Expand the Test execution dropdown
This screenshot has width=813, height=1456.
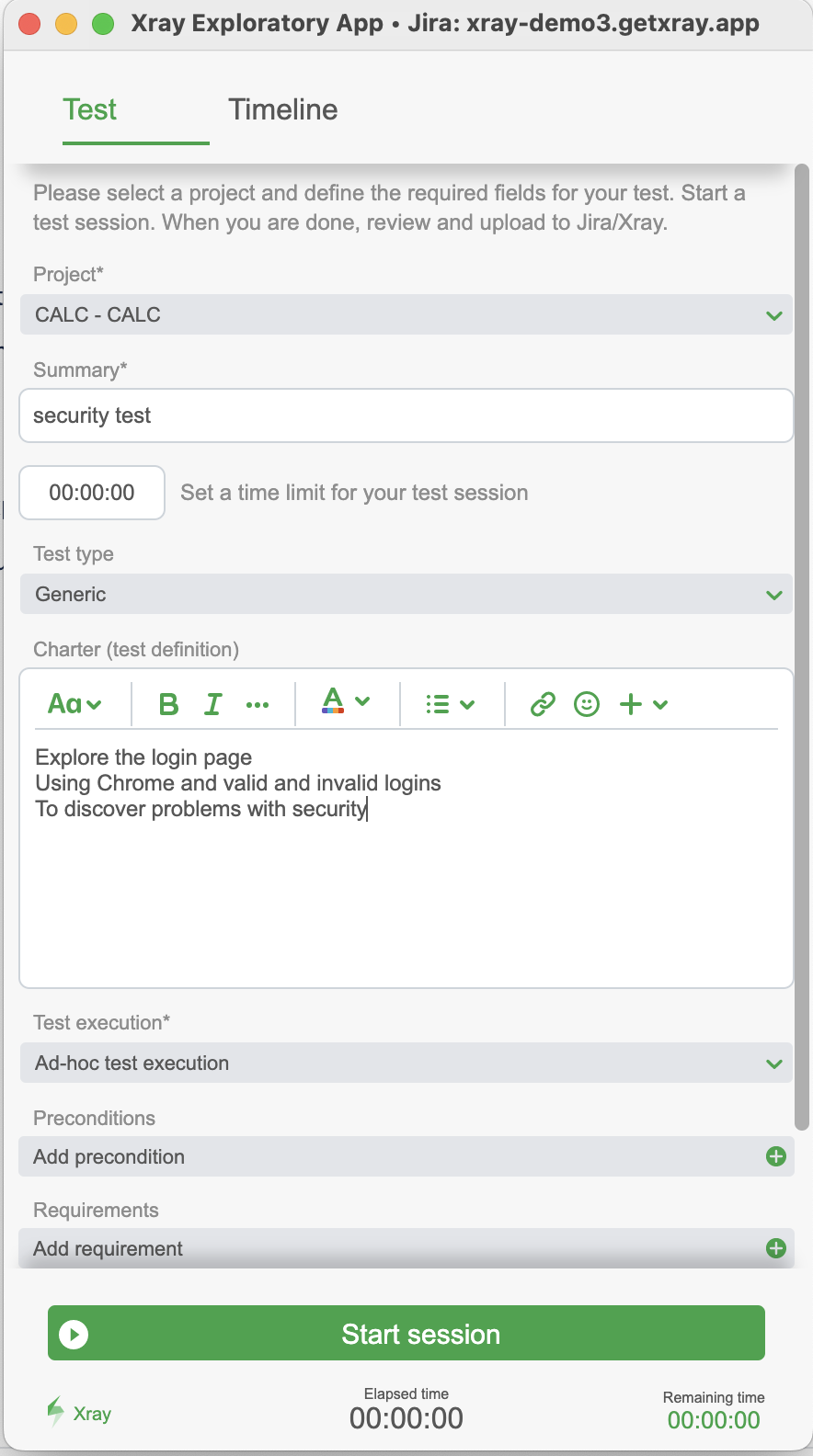406,1063
